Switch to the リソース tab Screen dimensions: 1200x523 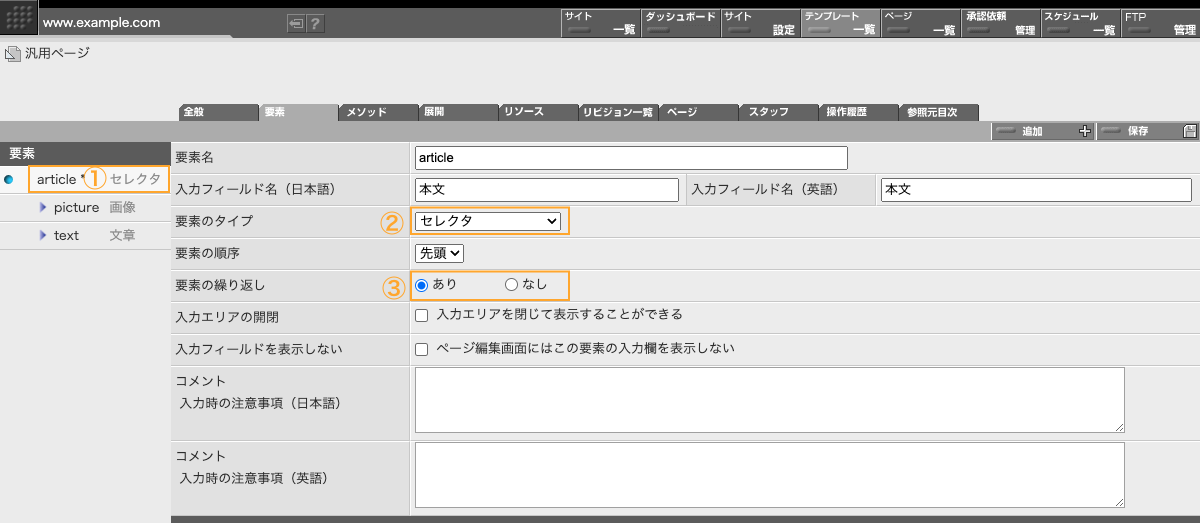[x=539, y=112]
